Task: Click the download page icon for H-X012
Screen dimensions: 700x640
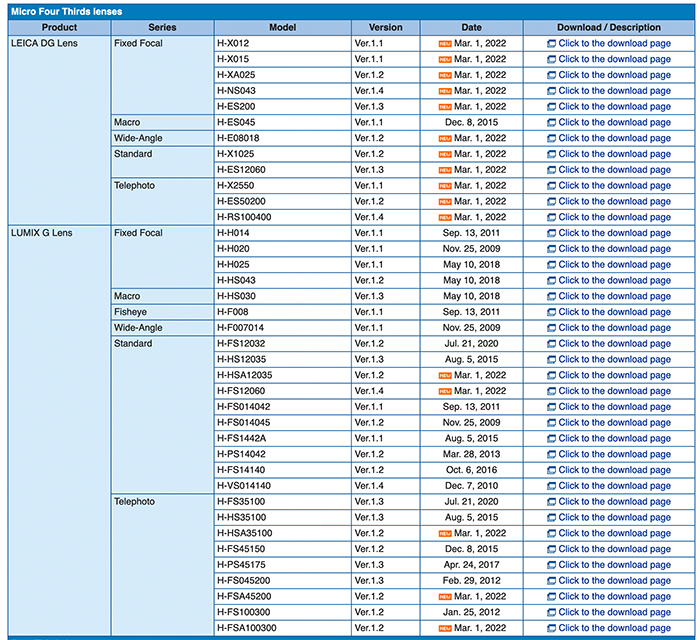Action: 552,44
